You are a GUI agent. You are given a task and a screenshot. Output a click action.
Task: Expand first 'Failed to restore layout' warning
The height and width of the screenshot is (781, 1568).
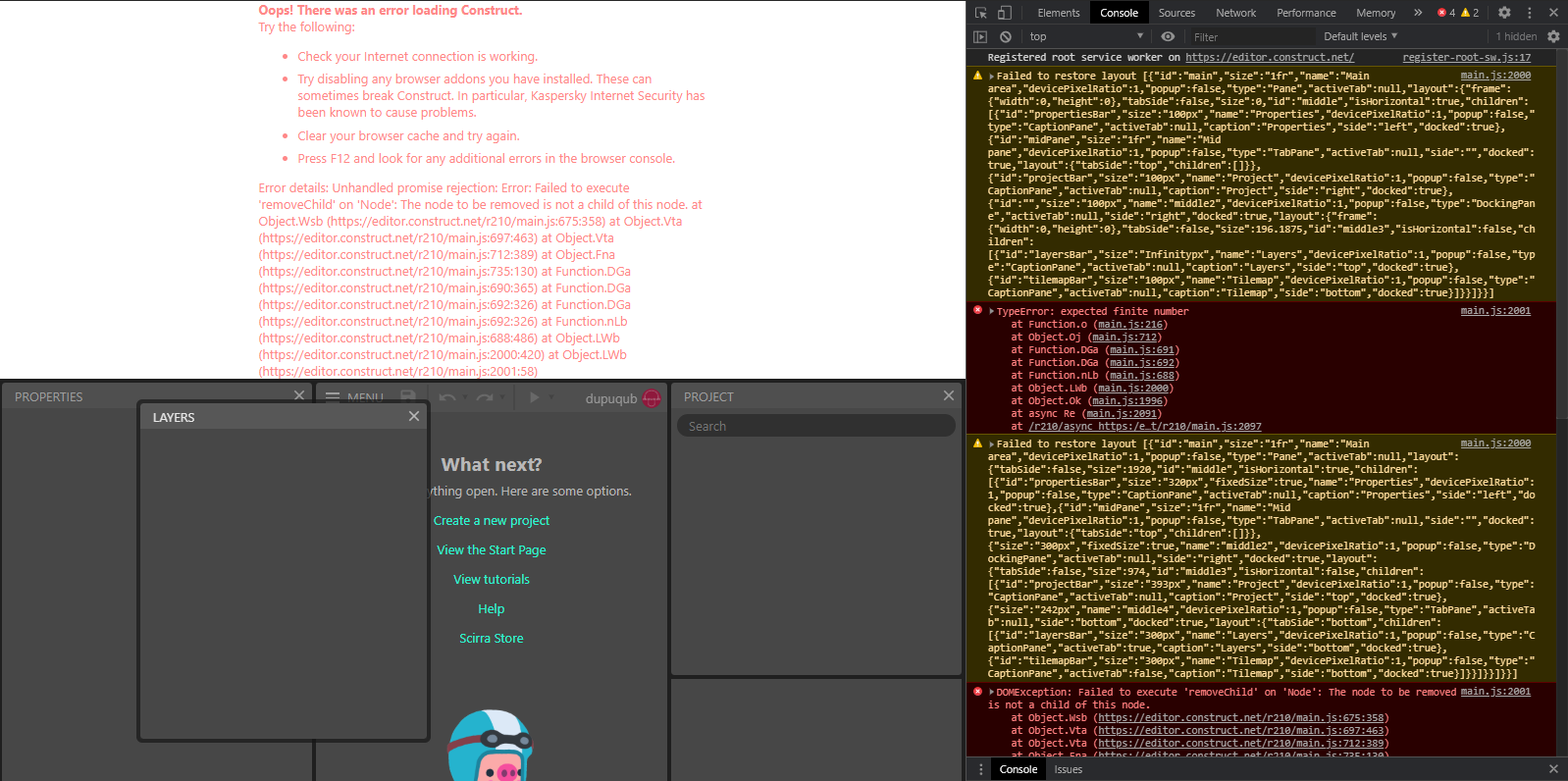992,76
